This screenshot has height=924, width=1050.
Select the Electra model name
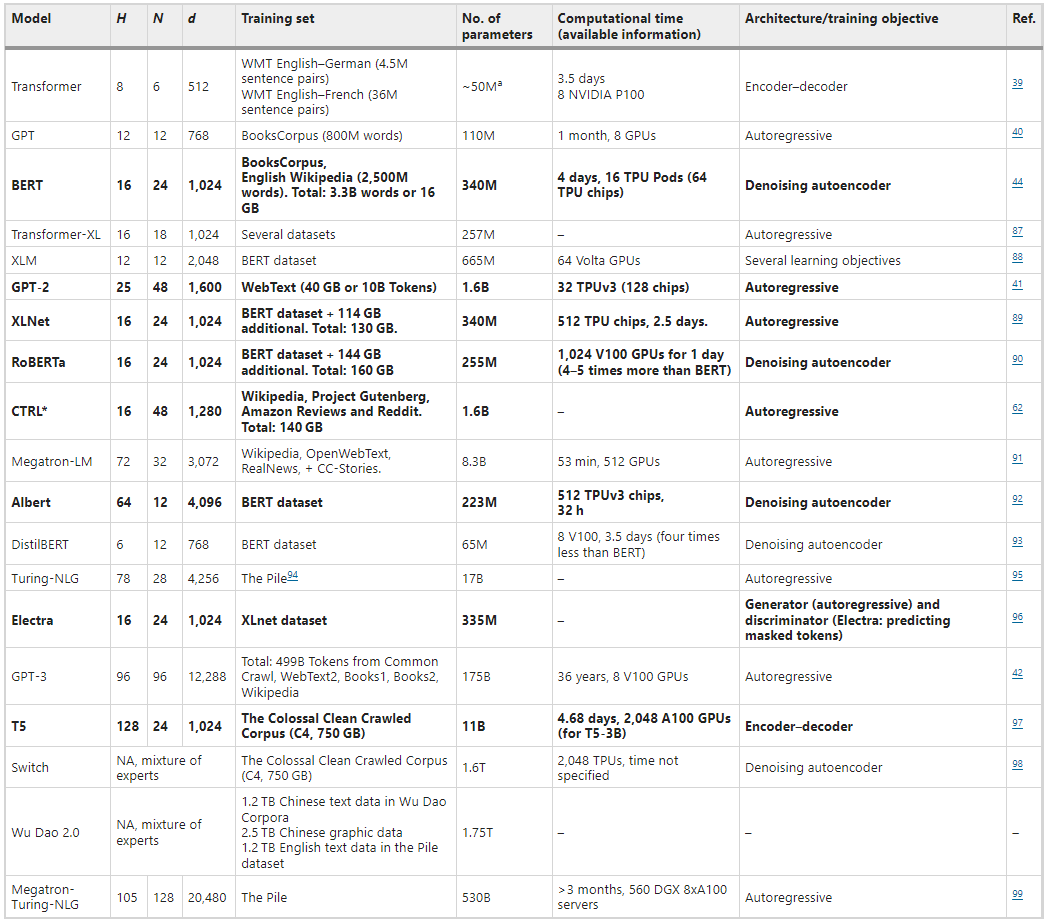coord(32,620)
